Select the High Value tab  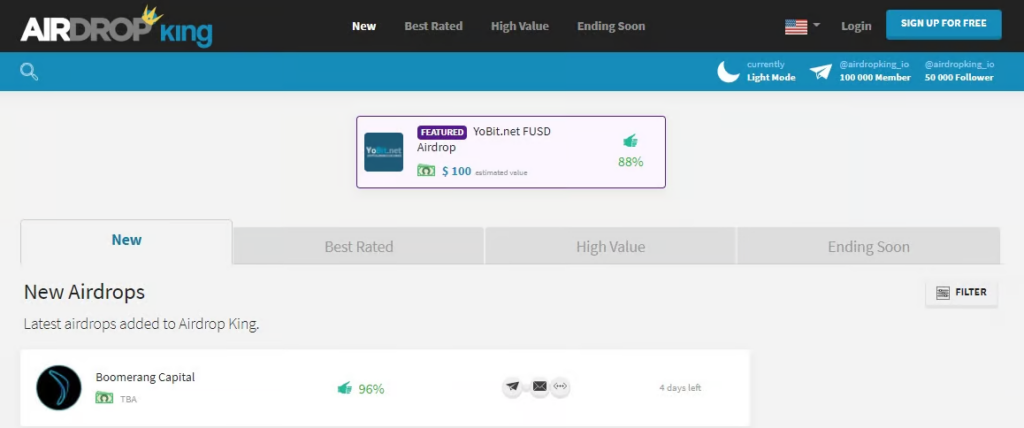tap(610, 246)
